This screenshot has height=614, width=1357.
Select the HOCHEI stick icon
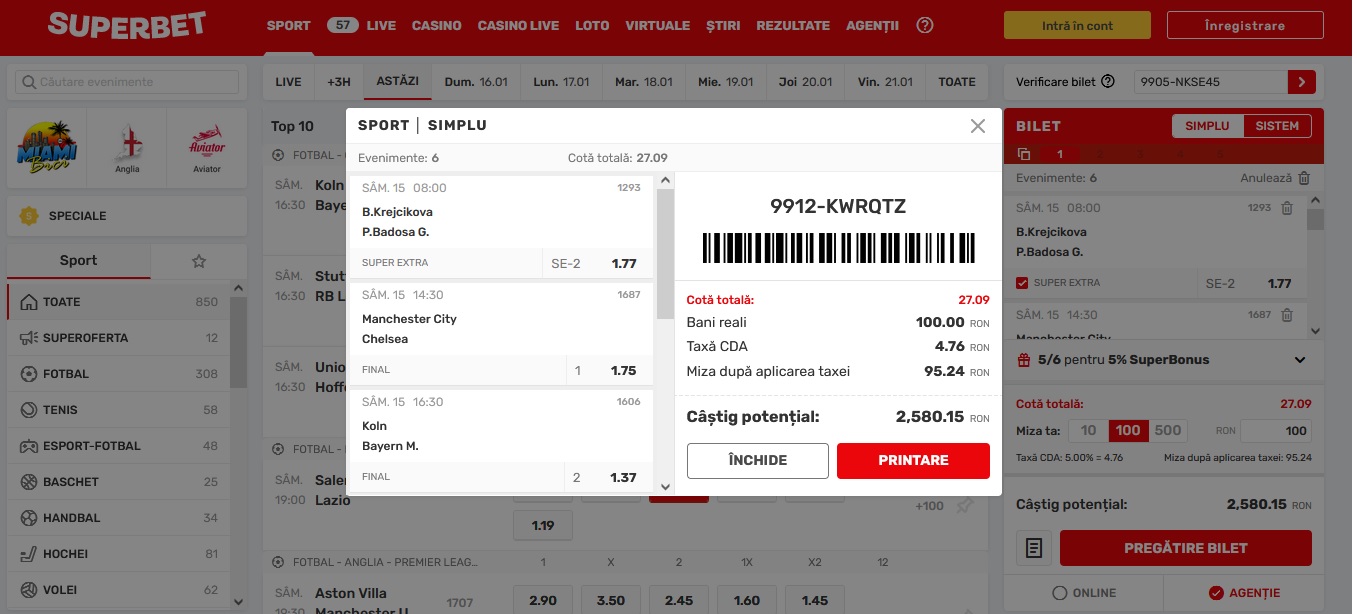28,554
